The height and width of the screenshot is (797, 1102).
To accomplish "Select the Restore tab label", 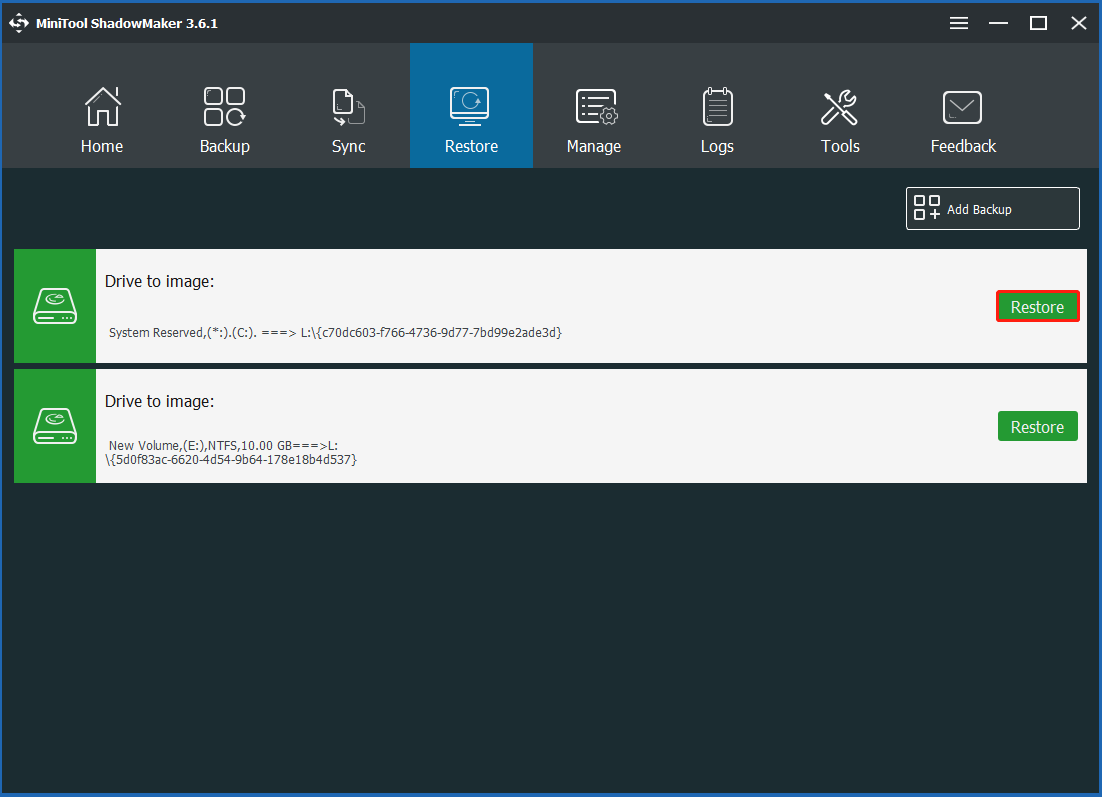I will (x=472, y=146).
